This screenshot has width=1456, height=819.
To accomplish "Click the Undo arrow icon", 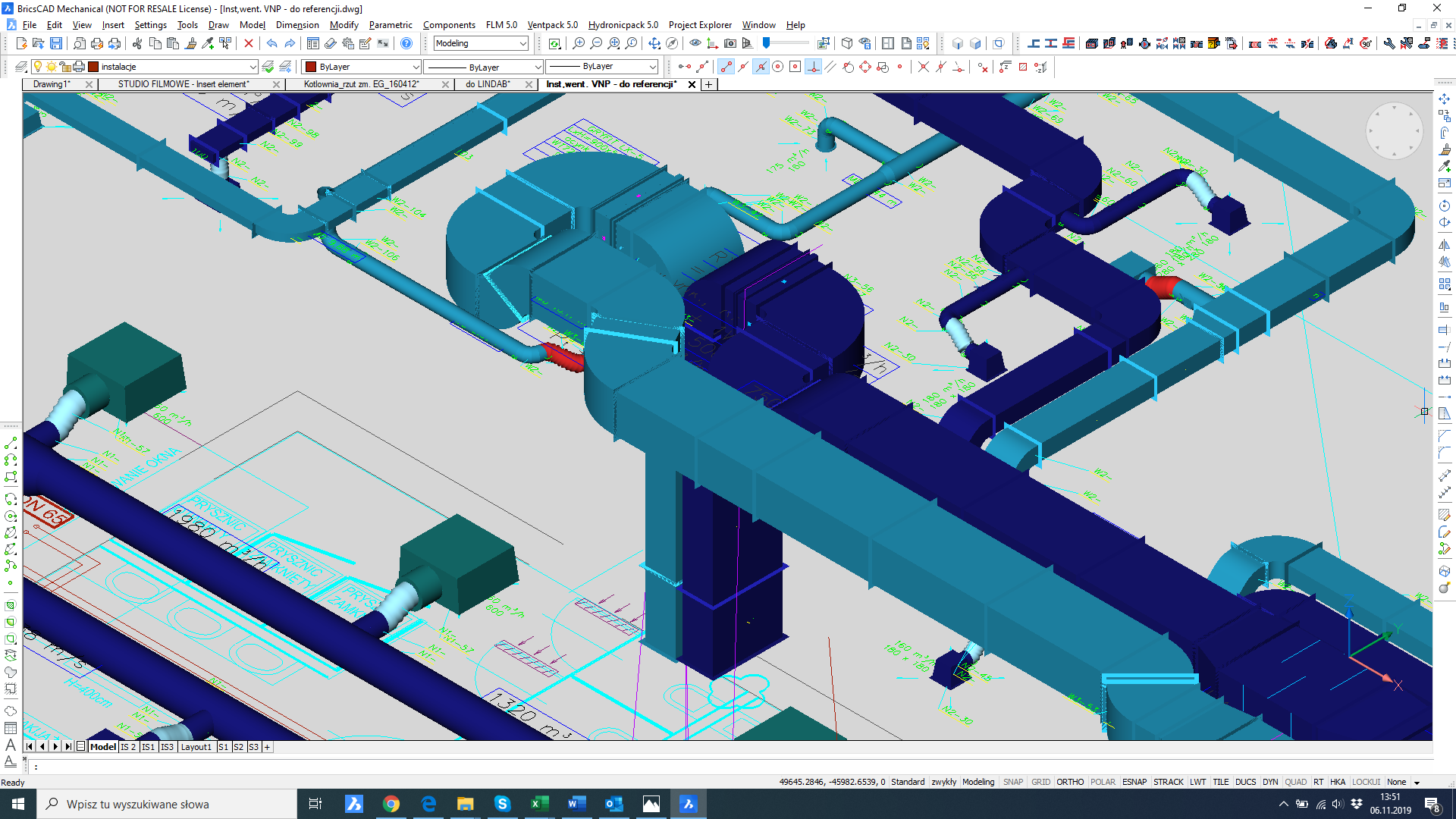I will (x=271, y=43).
